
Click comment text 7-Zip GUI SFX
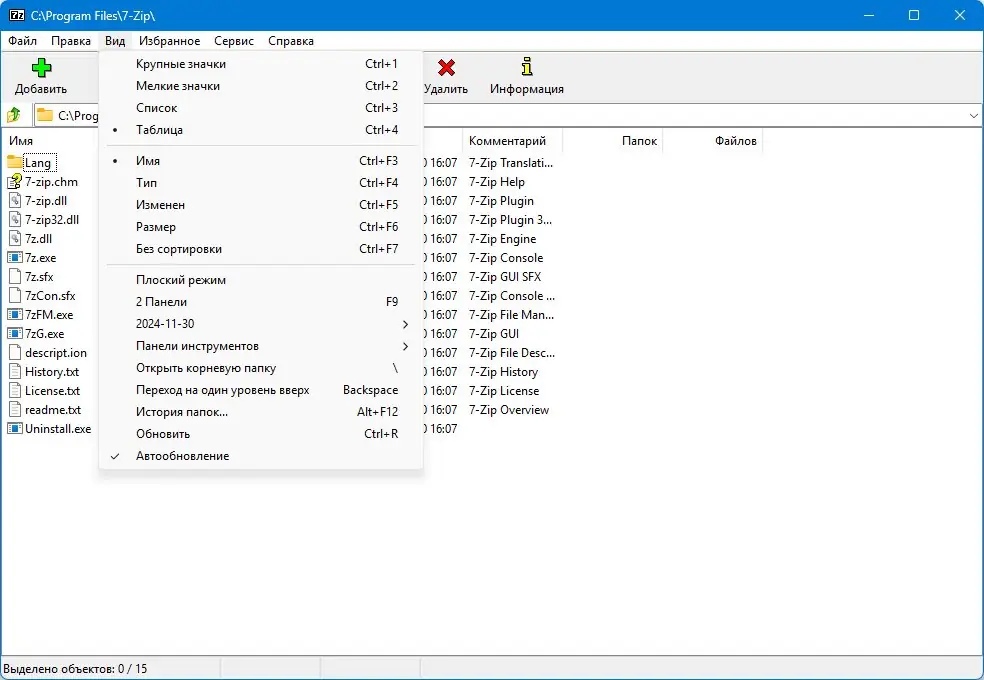pyautogui.click(x=505, y=277)
